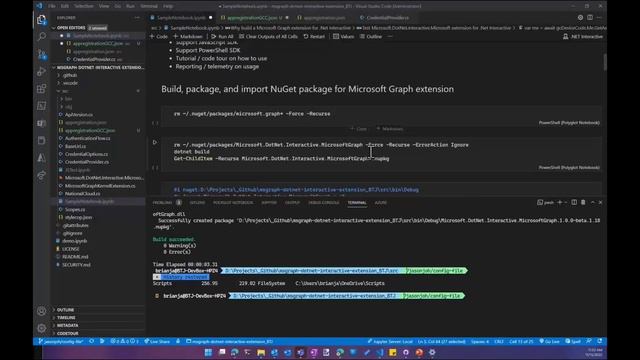Click Live Share in the status bar
The width and height of the screenshot is (640, 360).
[157, 341]
